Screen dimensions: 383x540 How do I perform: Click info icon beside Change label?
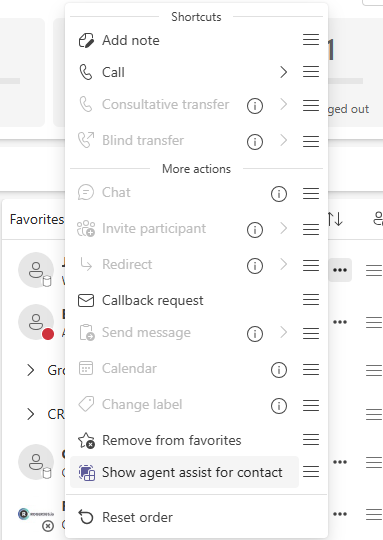click(x=279, y=406)
